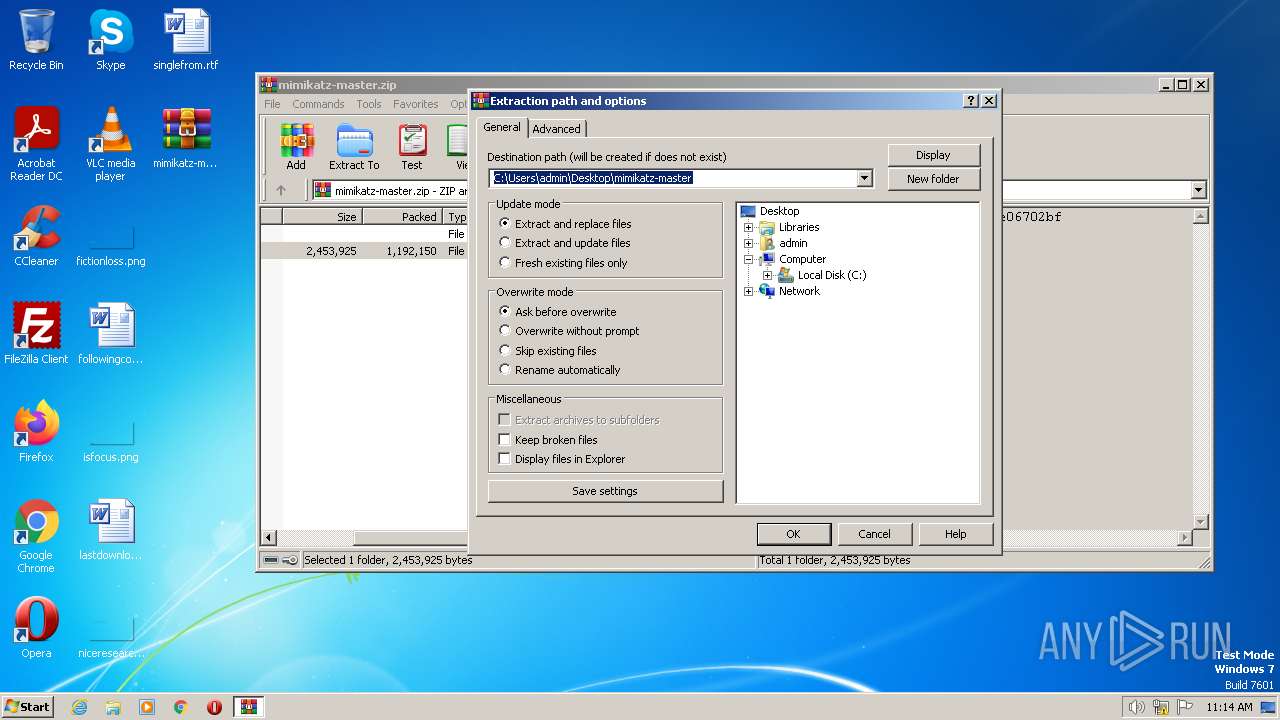
Task: Open Recycle Bin desktop icon
Action: click(x=36, y=40)
